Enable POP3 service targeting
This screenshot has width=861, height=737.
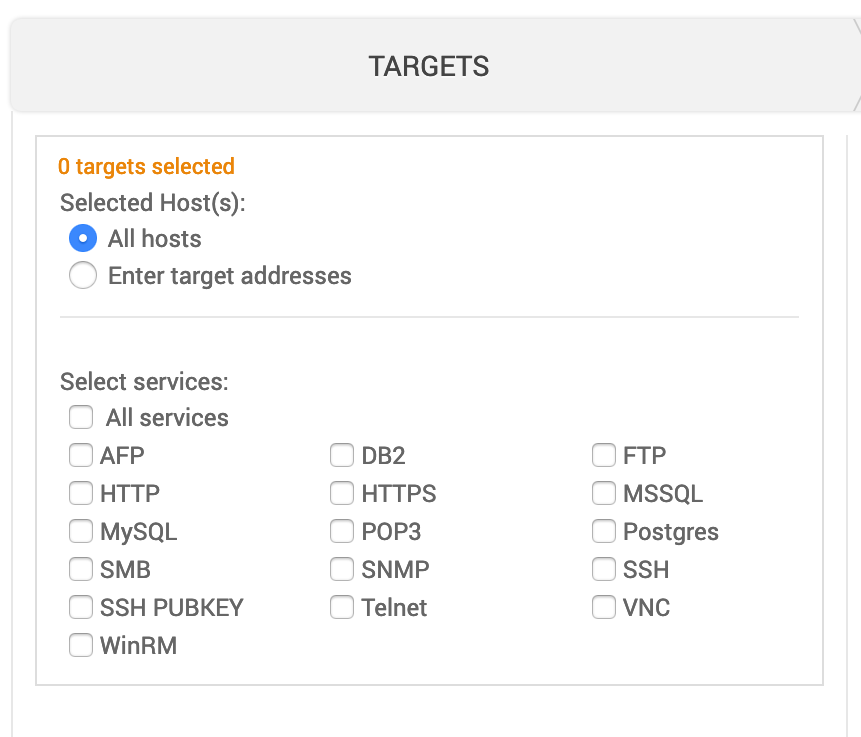(343, 531)
